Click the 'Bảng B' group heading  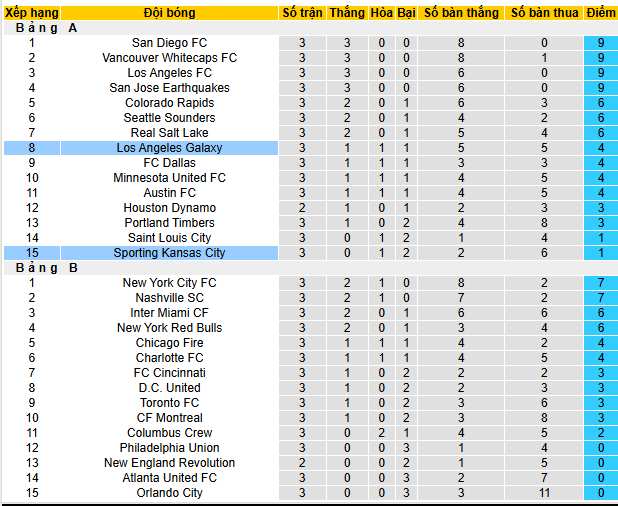pos(47,268)
